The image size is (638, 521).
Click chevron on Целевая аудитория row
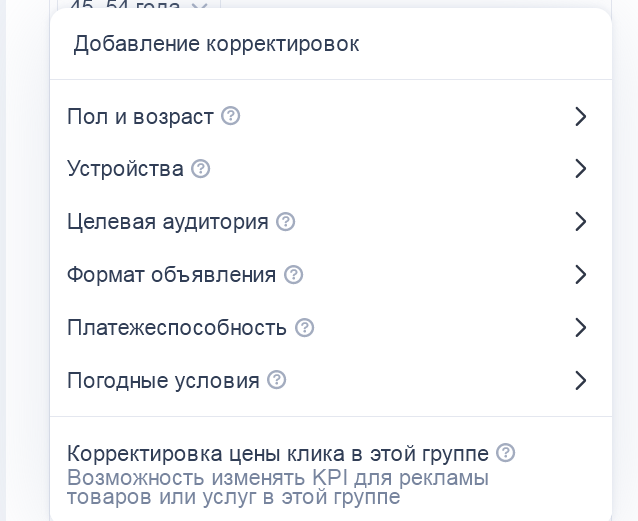[581, 222]
